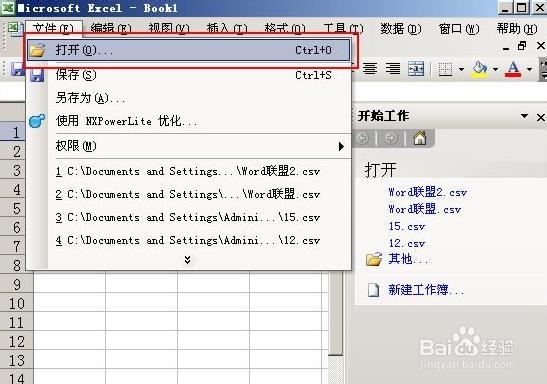This screenshot has width=547, height=384.
Task: Expand the 权限(M) submenu
Action: point(341,146)
